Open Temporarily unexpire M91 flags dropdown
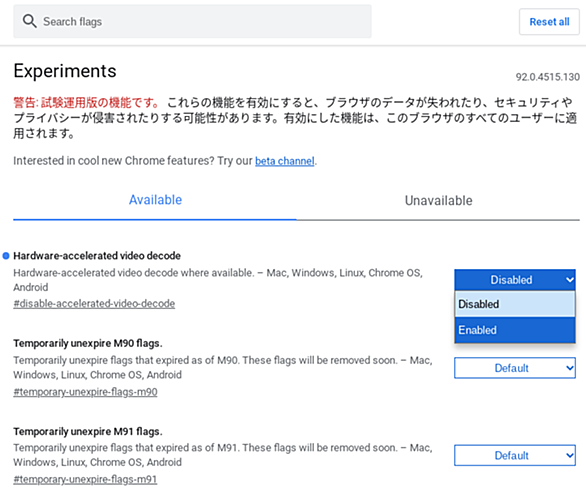586x497 pixels. (x=515, y=456)
